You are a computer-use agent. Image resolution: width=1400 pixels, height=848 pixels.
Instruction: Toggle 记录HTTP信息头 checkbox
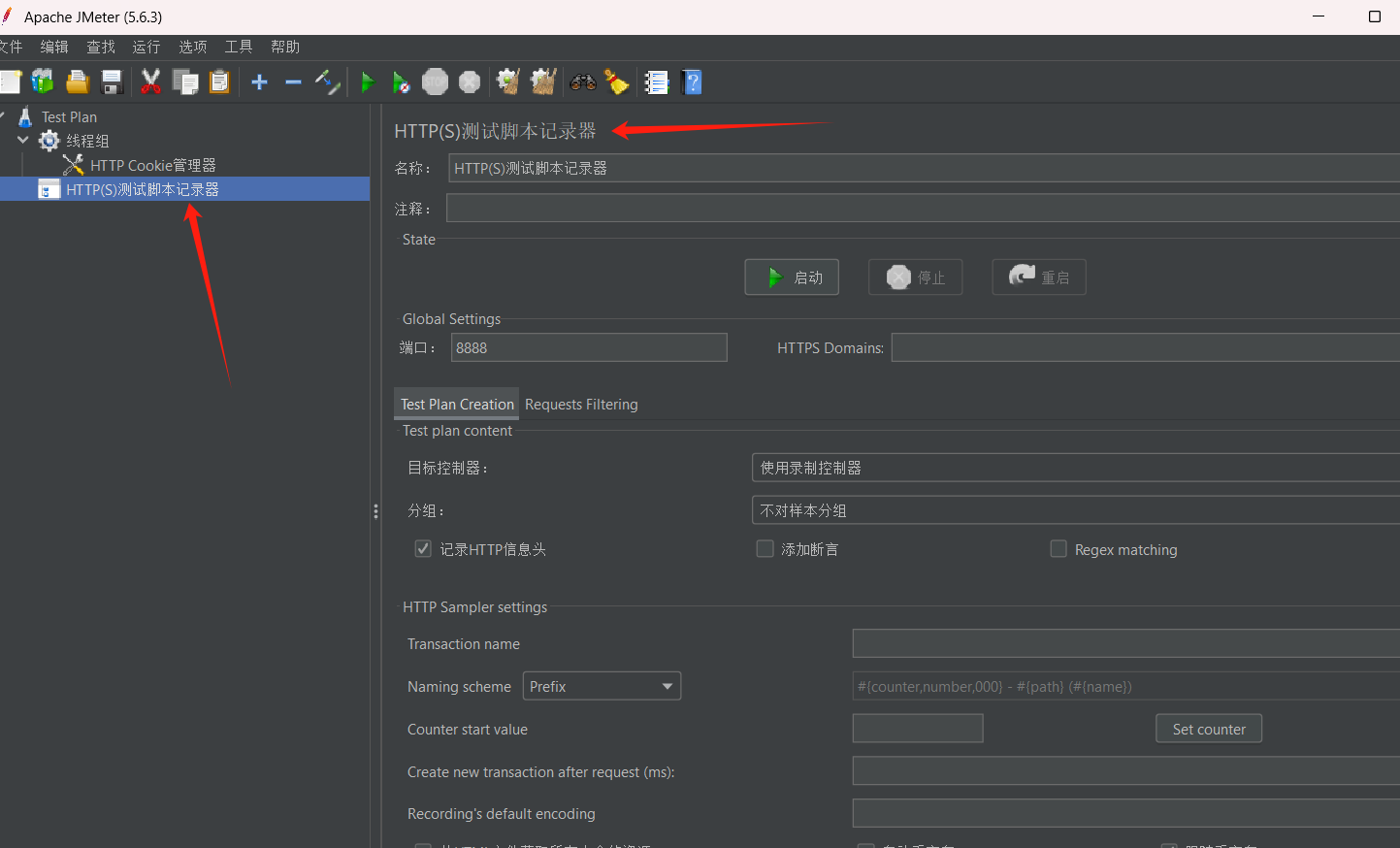[x=423, y=549]
